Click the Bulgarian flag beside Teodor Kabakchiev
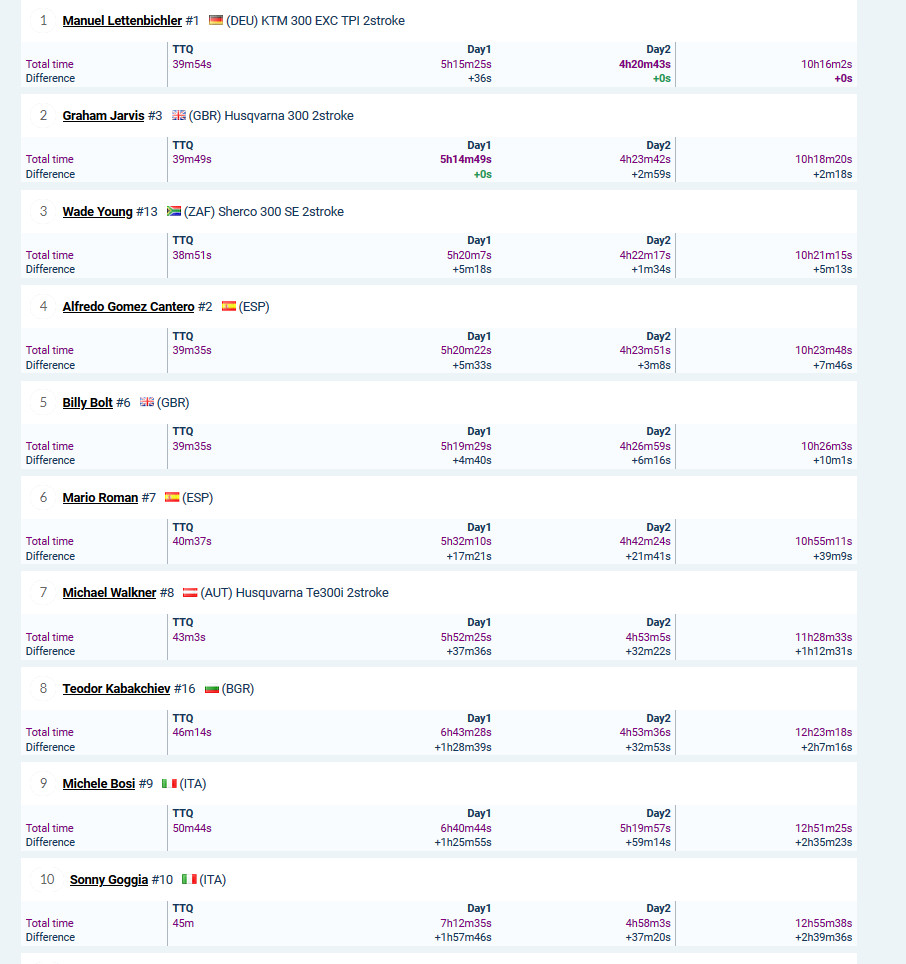 pyautogui.click(x=212, y=689)
